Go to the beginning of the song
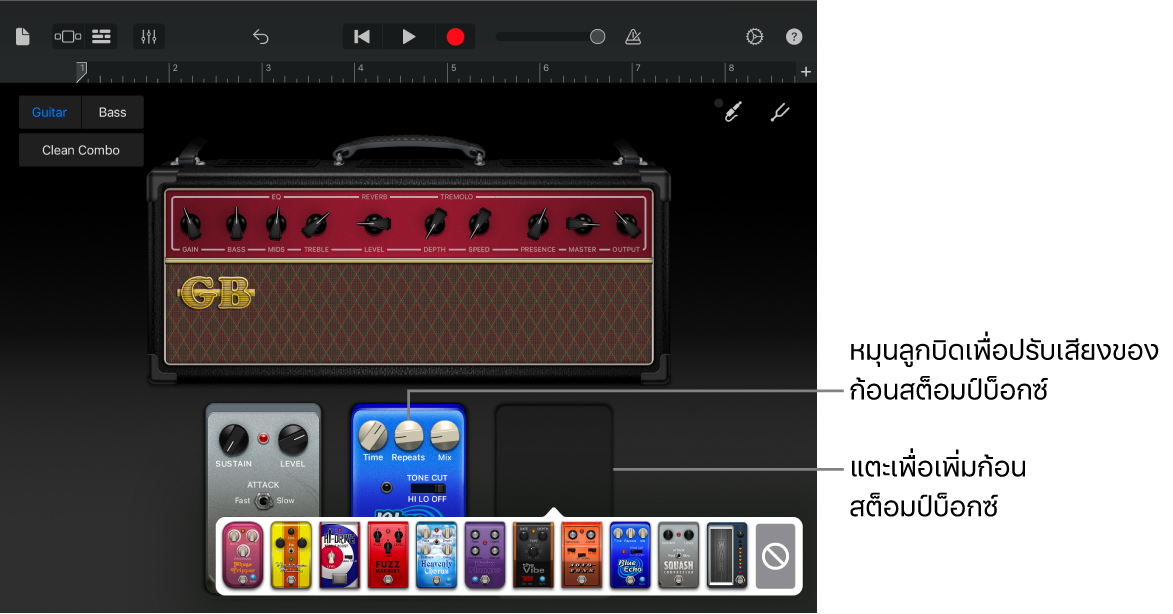The image size is (1173, 614). tap(362, 37)
